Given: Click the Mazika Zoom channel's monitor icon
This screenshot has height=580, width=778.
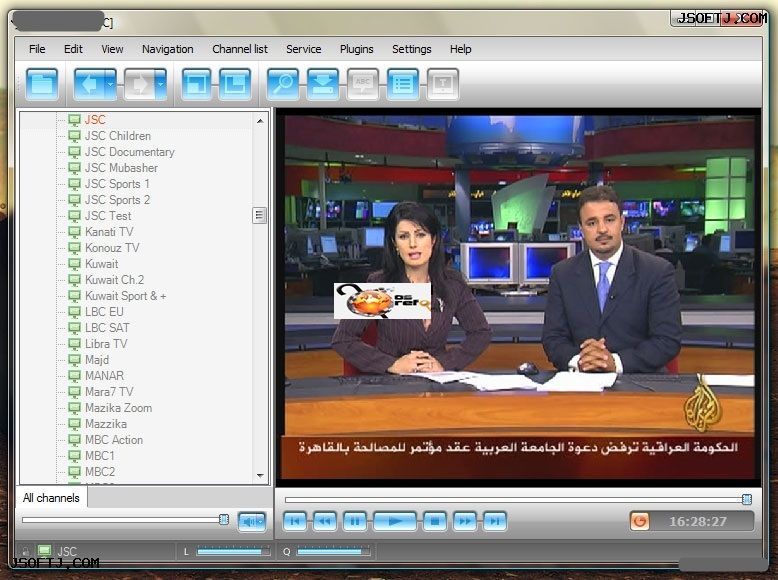Looking at the screenshot, I should [74, 408].
